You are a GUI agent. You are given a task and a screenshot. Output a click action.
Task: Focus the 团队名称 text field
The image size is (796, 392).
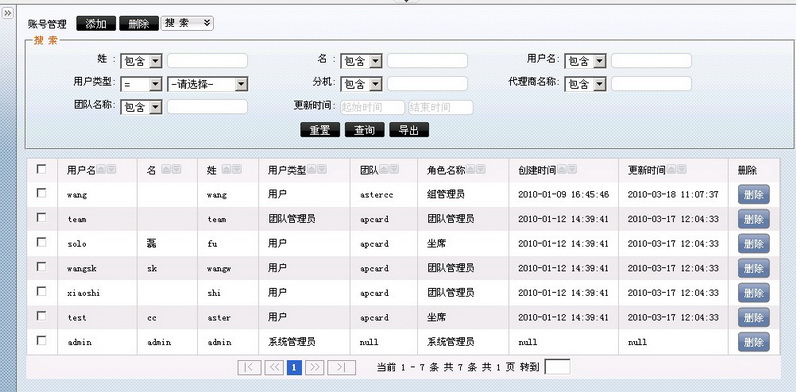[x=208, y=107]
